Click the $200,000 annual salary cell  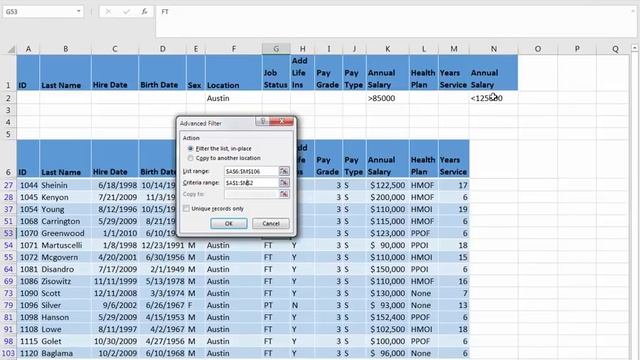coord(387,197)
